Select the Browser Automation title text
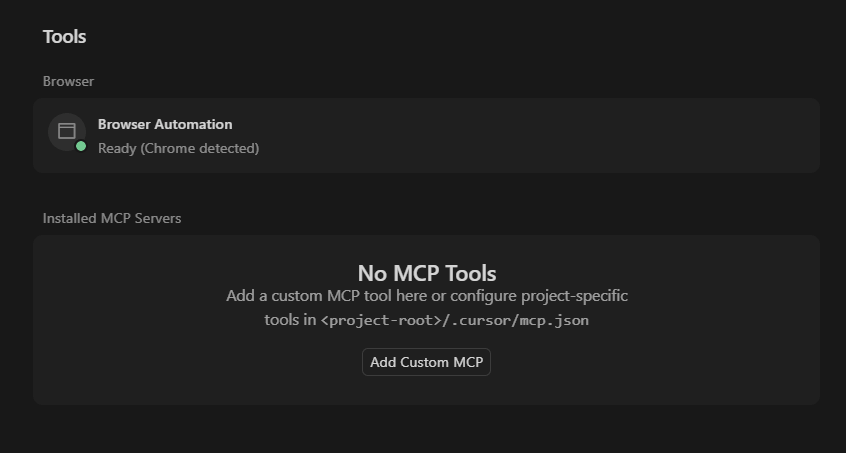Viewport: 846px width, 453px height. [165, 124]
